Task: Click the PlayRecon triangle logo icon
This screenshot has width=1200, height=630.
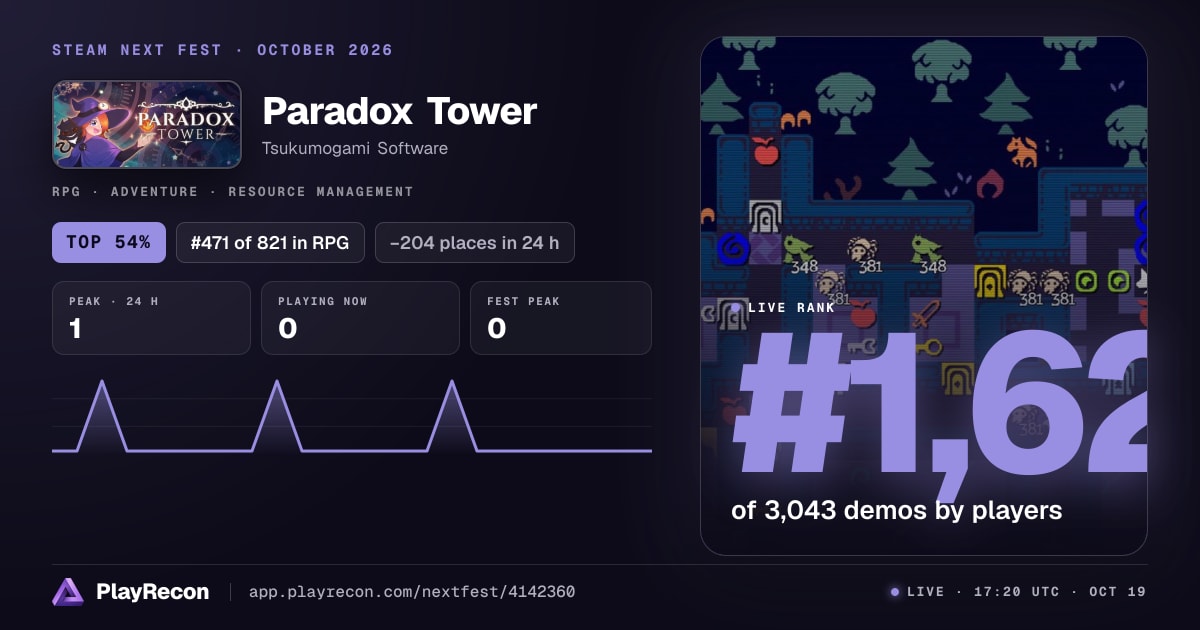Action: (67, 592)
